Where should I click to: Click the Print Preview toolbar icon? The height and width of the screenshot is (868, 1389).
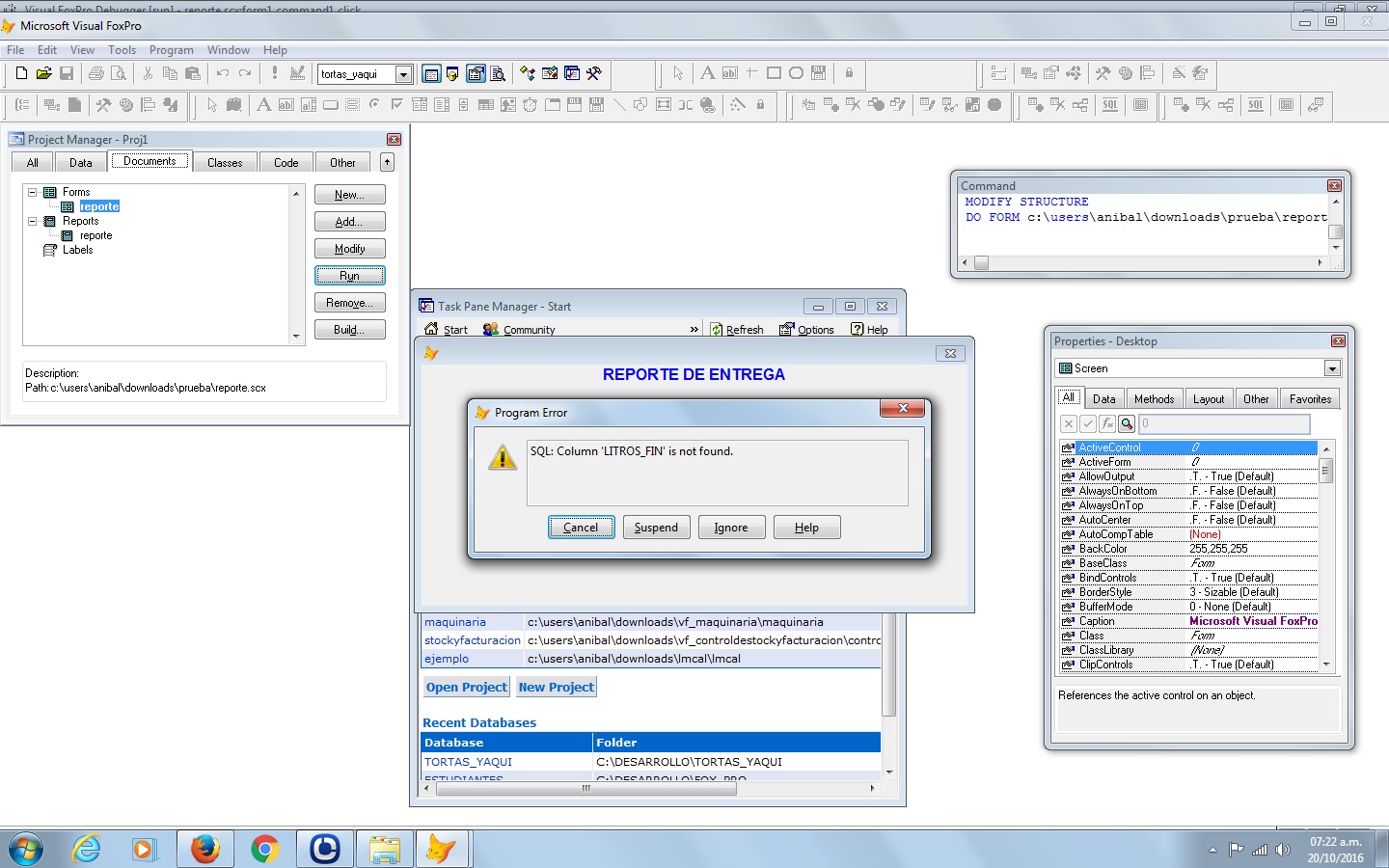tap(119, 73)
